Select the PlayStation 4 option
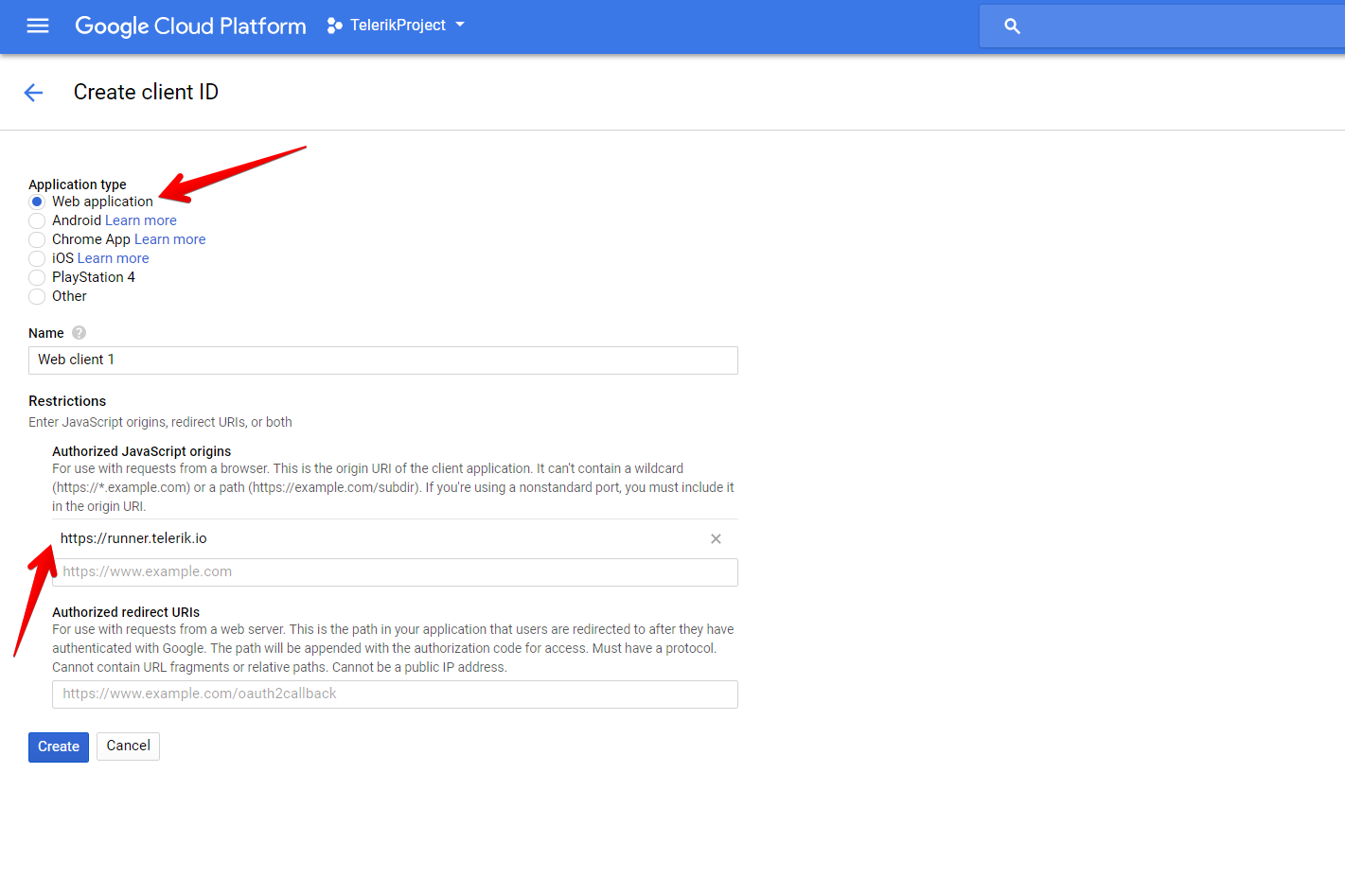The width and height of the screenshot is (1345, 896). click(36, 277)
